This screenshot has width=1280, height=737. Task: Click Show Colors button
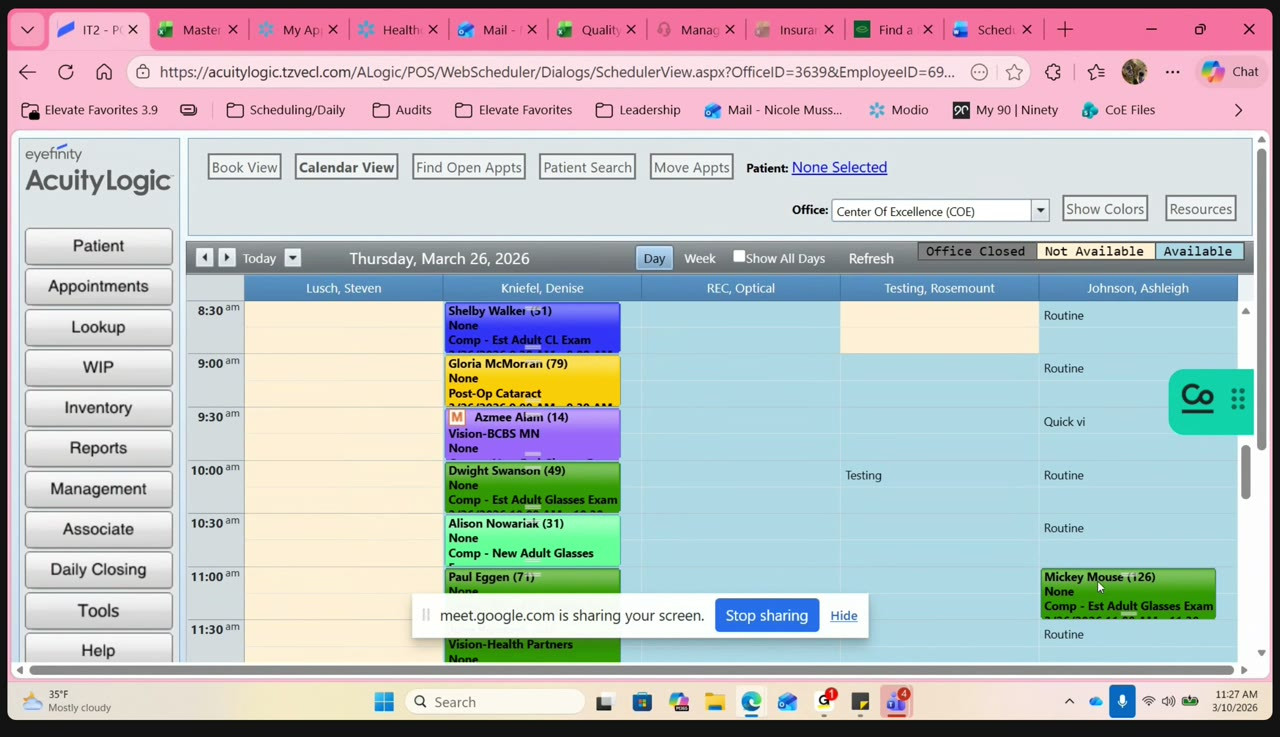click(x=1104, y=209)
